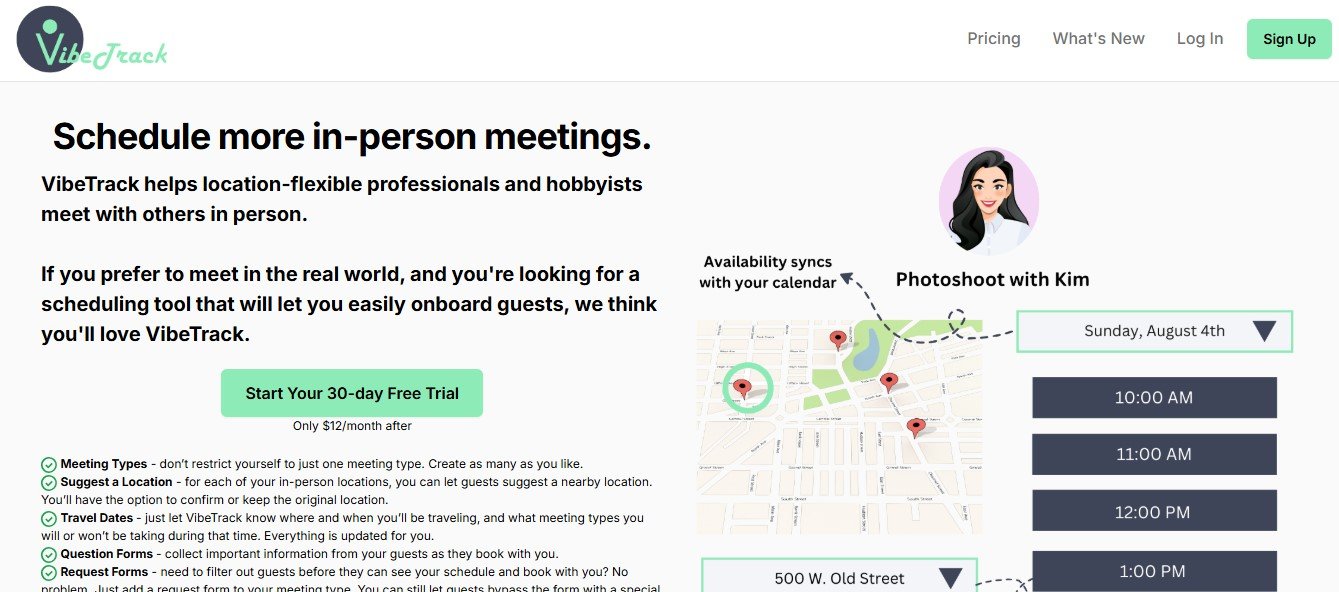Click the checkmark icon beside Question Forms
Viewport: 1339px width, 592px height.
coord(48,554)
